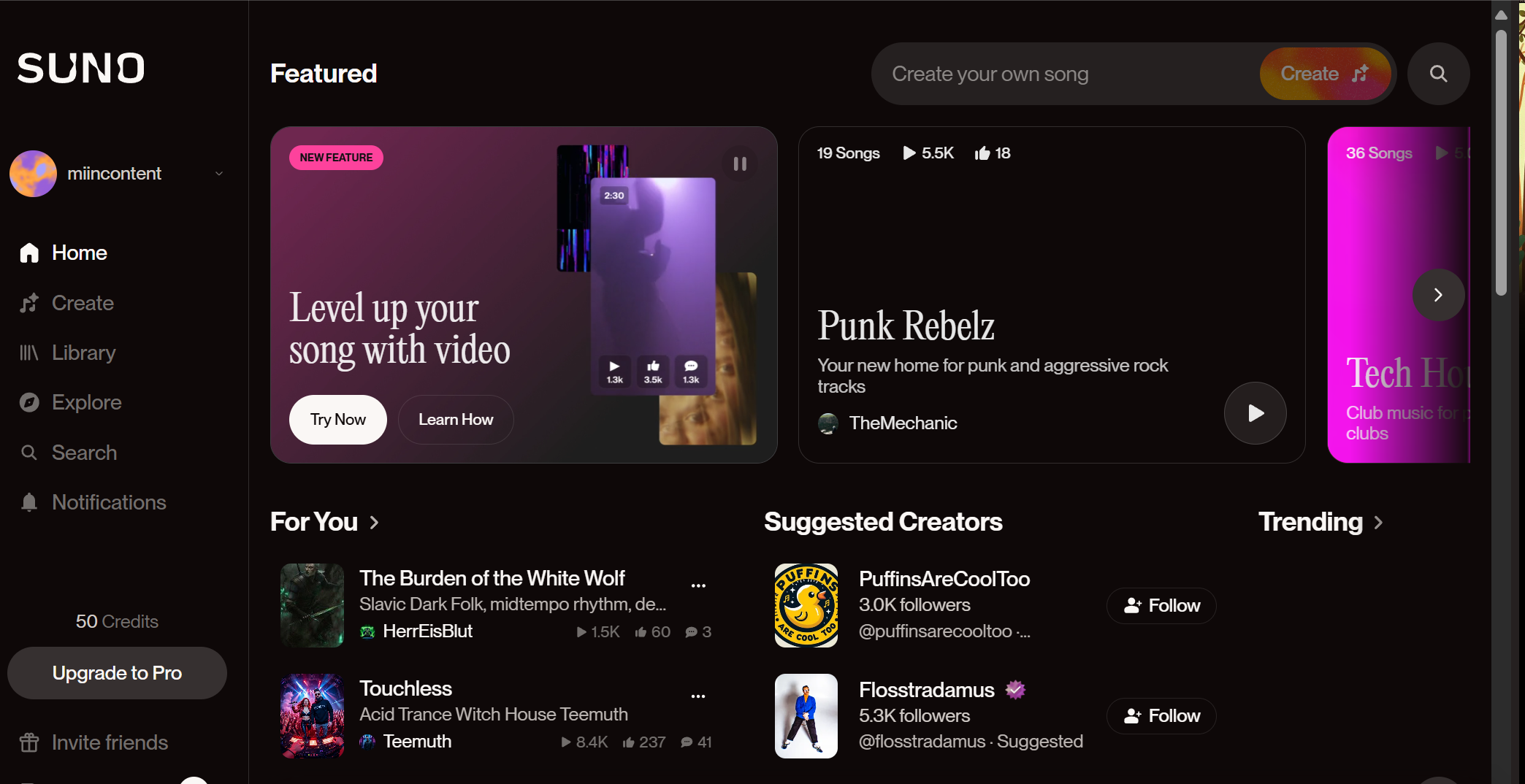The width and height of the screenshot is (1525, 784).
Task: Open Flosstradamus creator name
Action: point(927,690)
